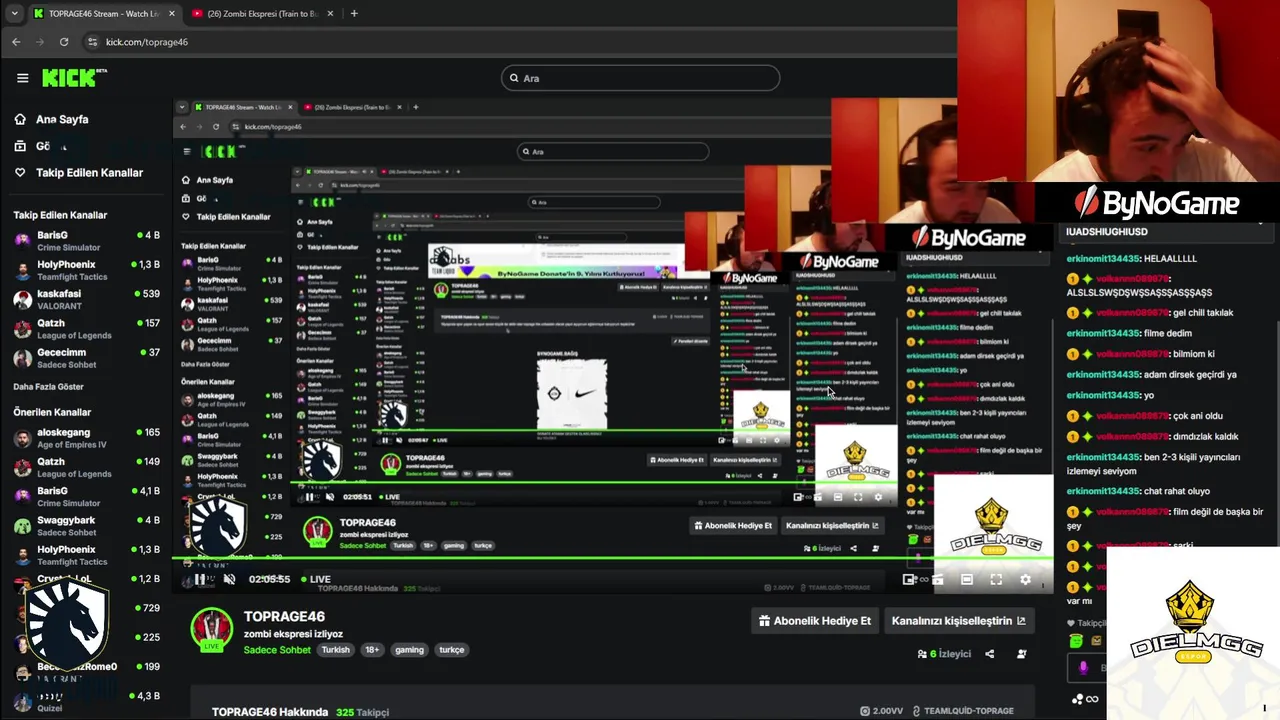Toggle mute on the stream player
Image resolution: width=1280 pixels, height=720 pixels.
pos(229,579)
